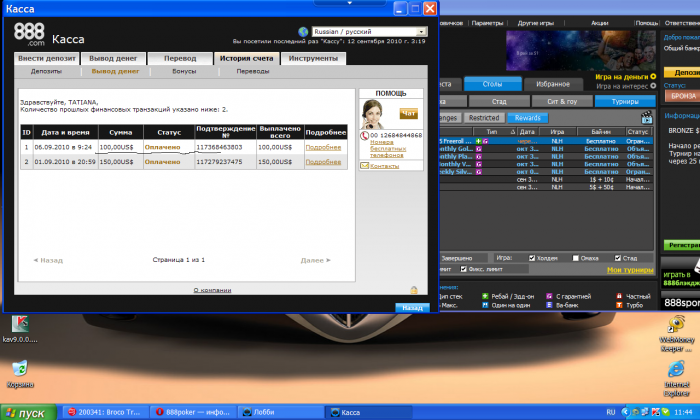
Task: Click the phone icon in help panel
Action: pos(365,136)
